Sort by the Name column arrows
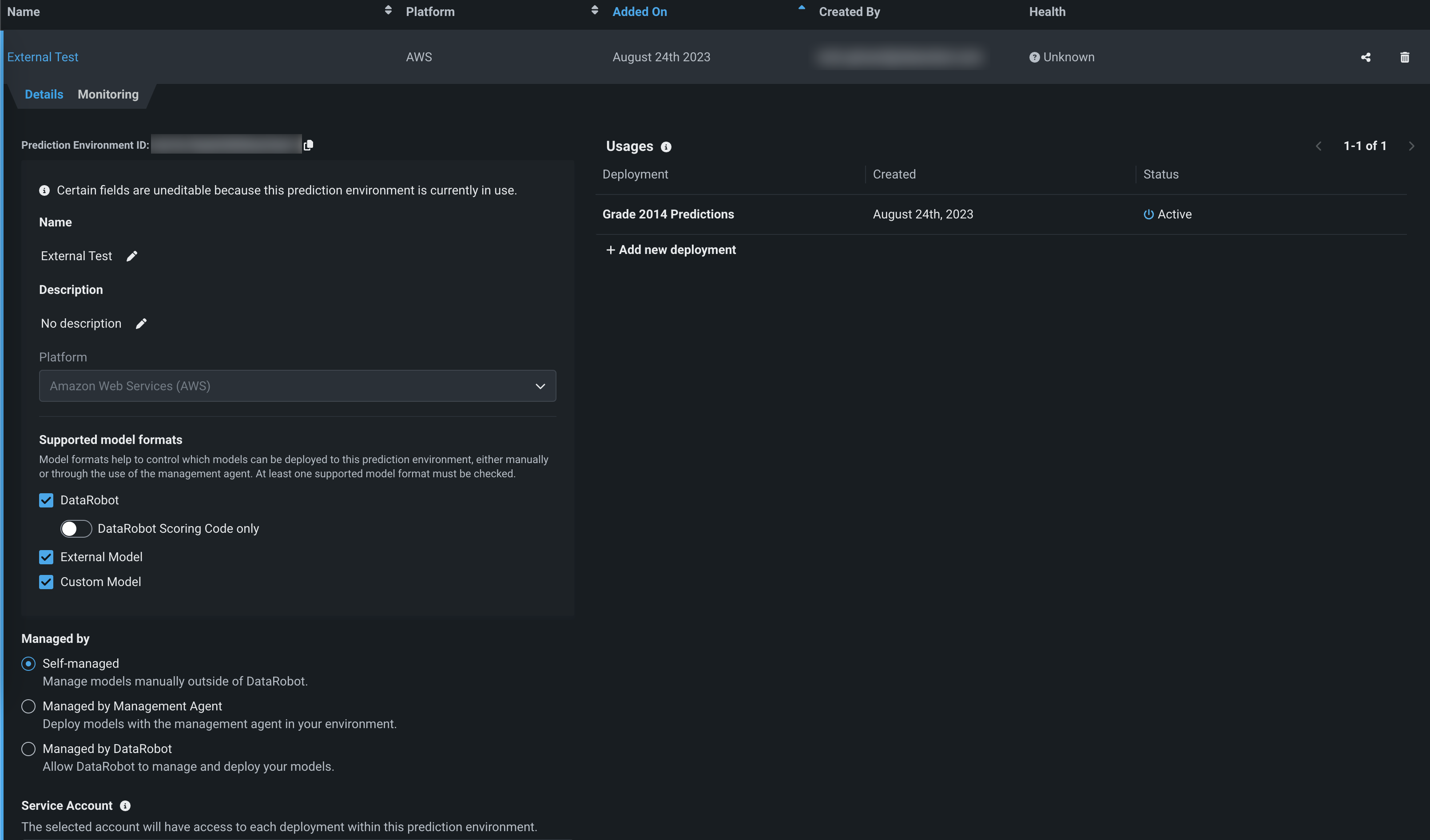Image resolution: width=1430 pixels, height=840 pixels. coord(388,10)
